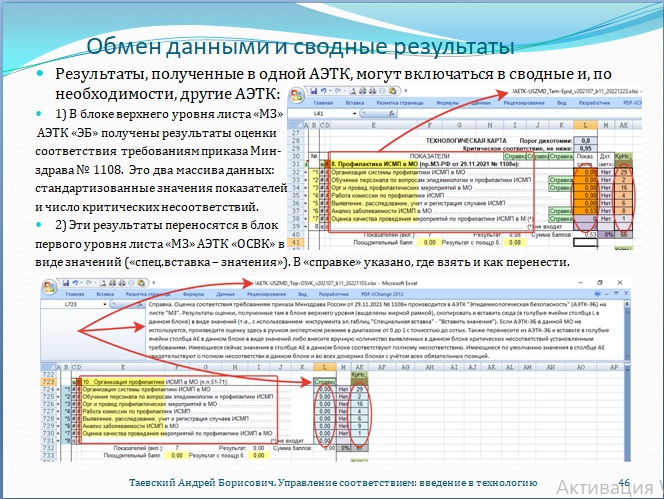664x499 pixels.
Task: Open the L41 name box dropdown in the upper Excel
Action: [354, 114]
